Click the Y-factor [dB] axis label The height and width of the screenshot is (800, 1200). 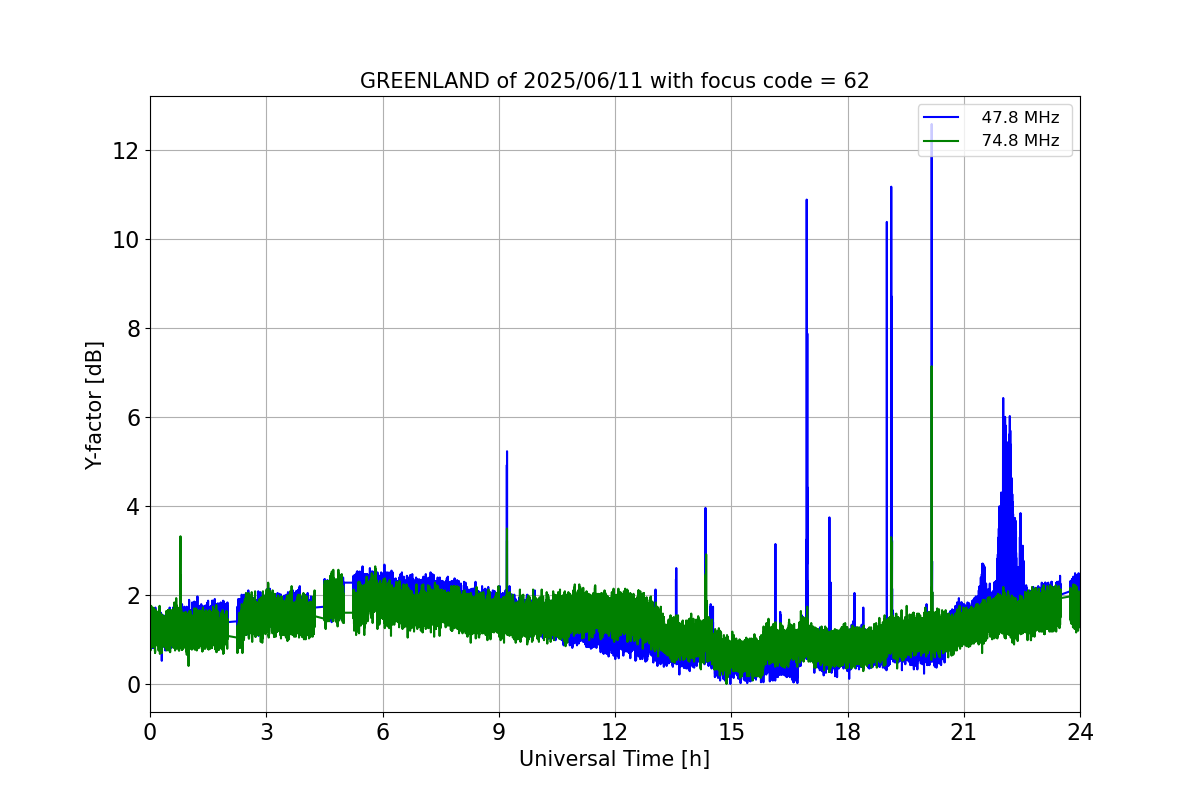tap(94, 405)
